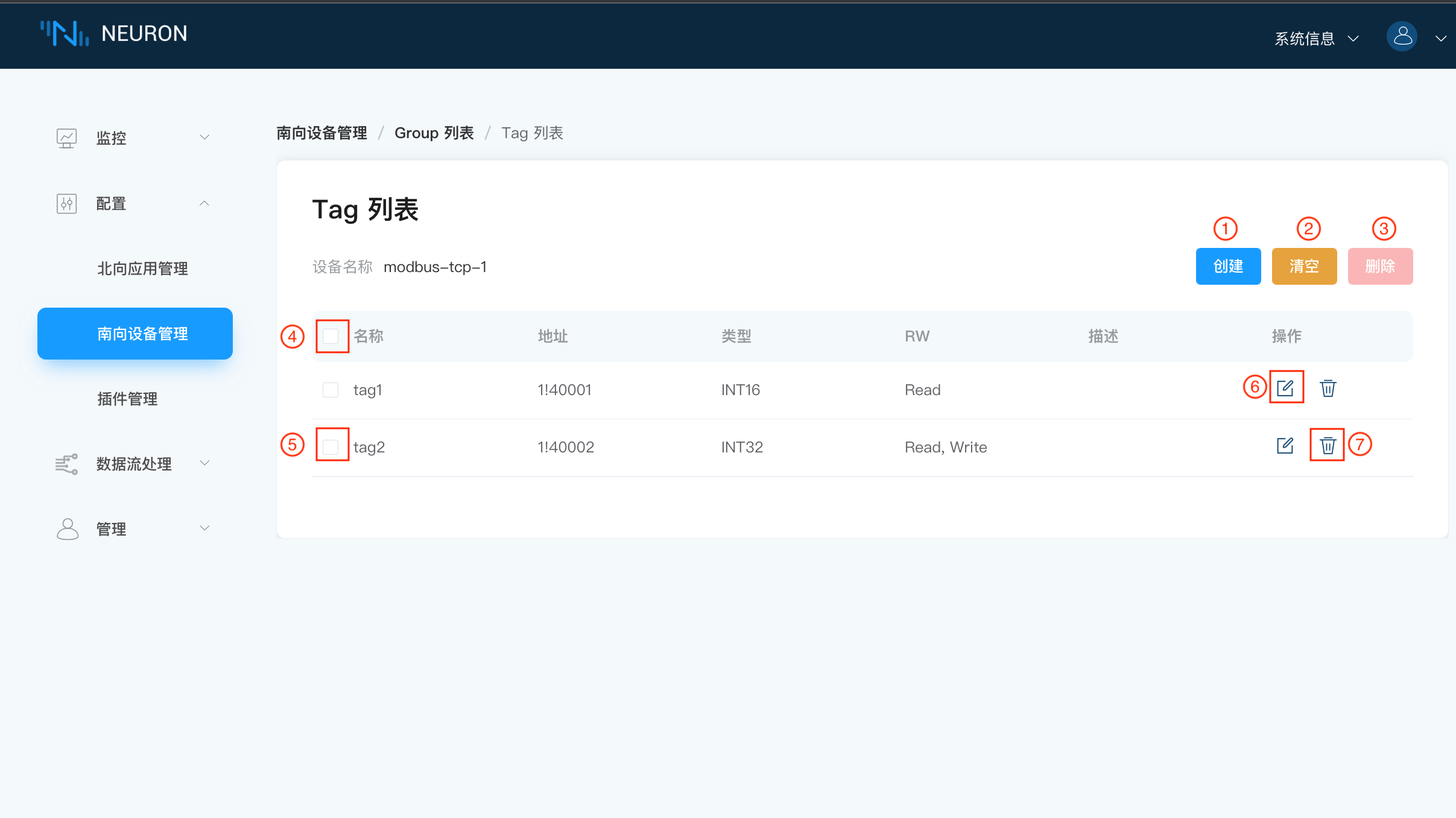1456x818 pixels.
Task: Click the 清空 button to clear tags
Action: pyautogui.click(x=1304, y=266)
